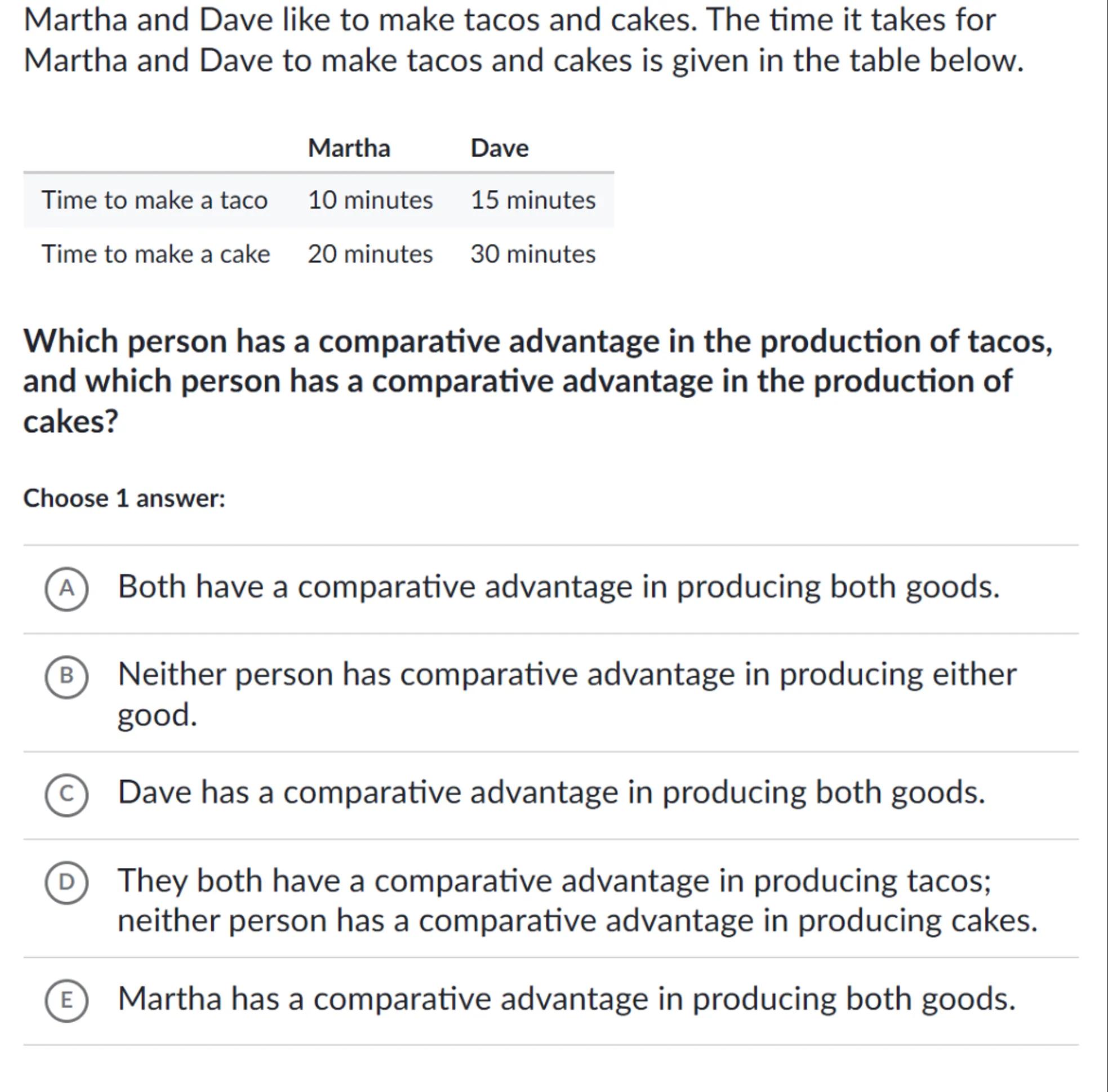Click answer text "Both have a comparative advantage"

coord(558,588)
